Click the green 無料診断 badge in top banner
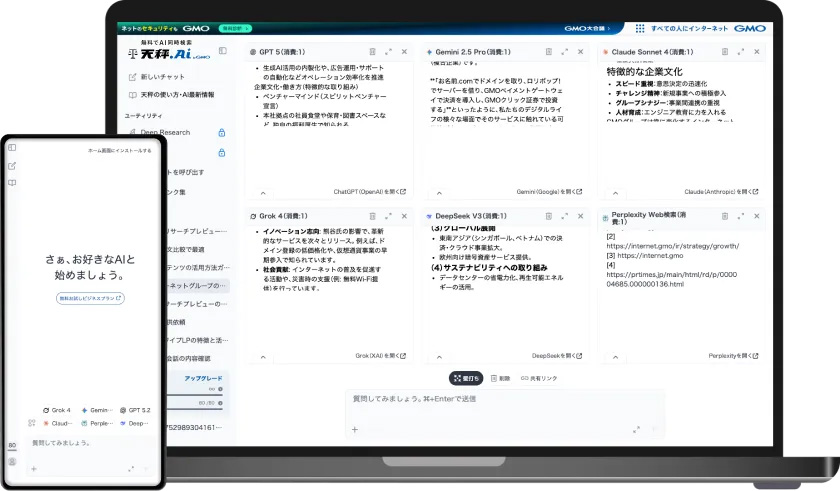 pos(235,28)
